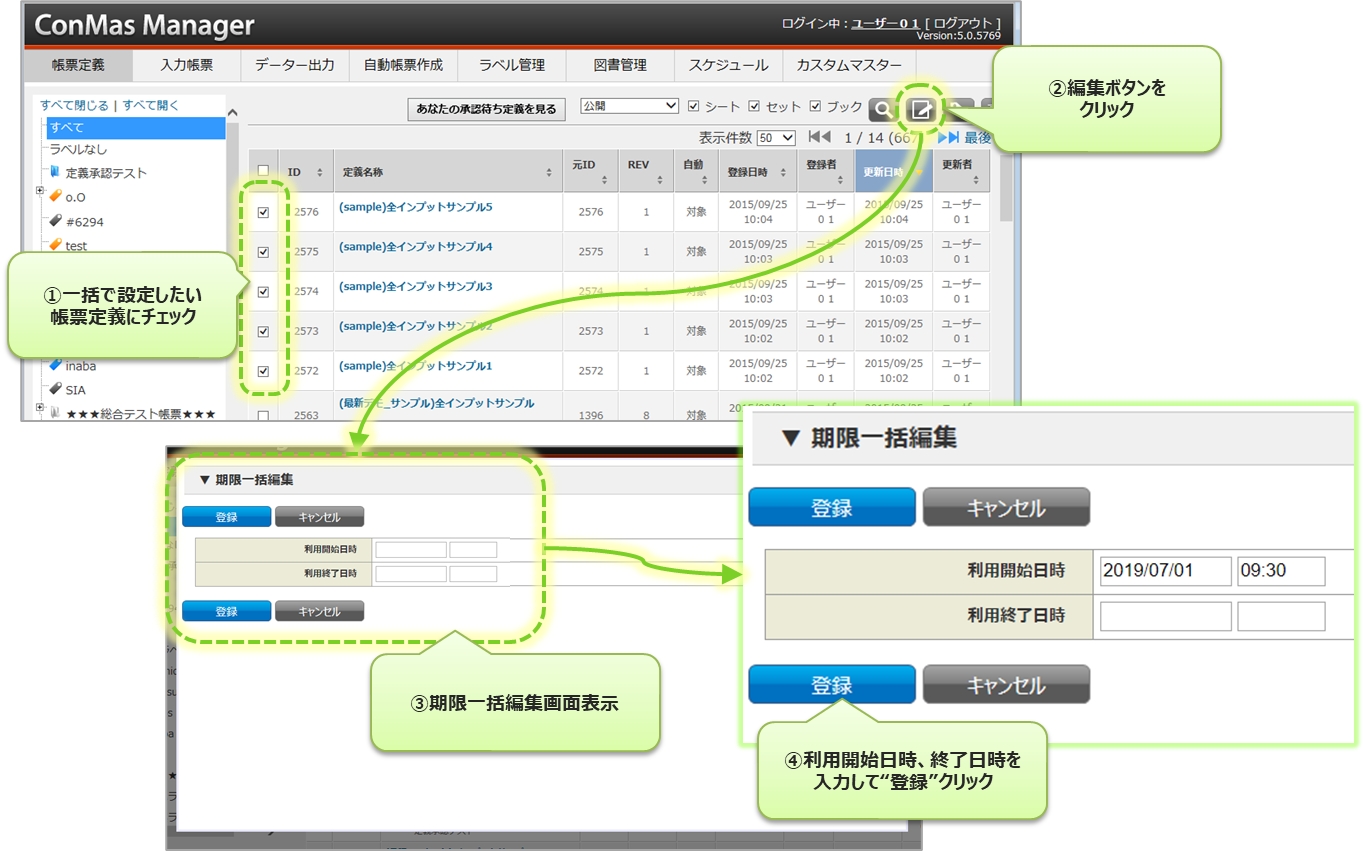Switch to the 入力帳票 tab
Image resolution: width=1365 pixels, height=851 pixels.
187,65
